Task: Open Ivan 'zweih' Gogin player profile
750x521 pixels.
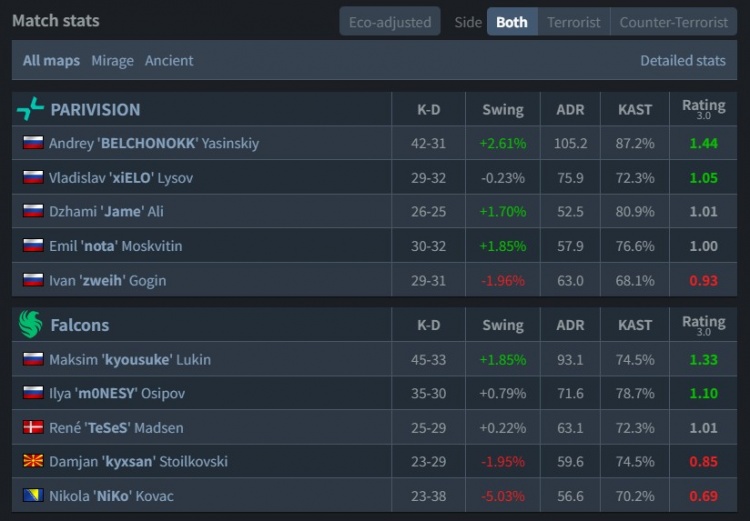Action: click(107, 280)
